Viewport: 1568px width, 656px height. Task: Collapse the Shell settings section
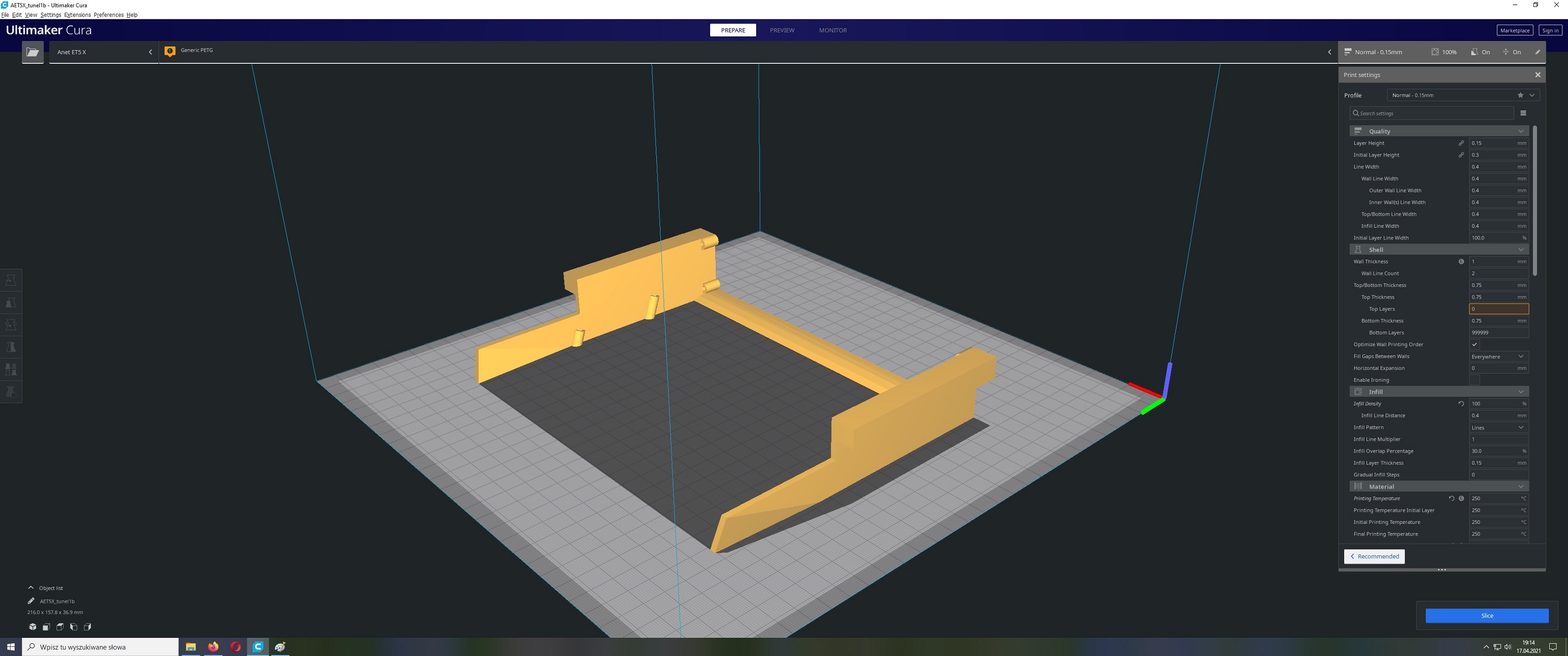tap(1438, 250)
